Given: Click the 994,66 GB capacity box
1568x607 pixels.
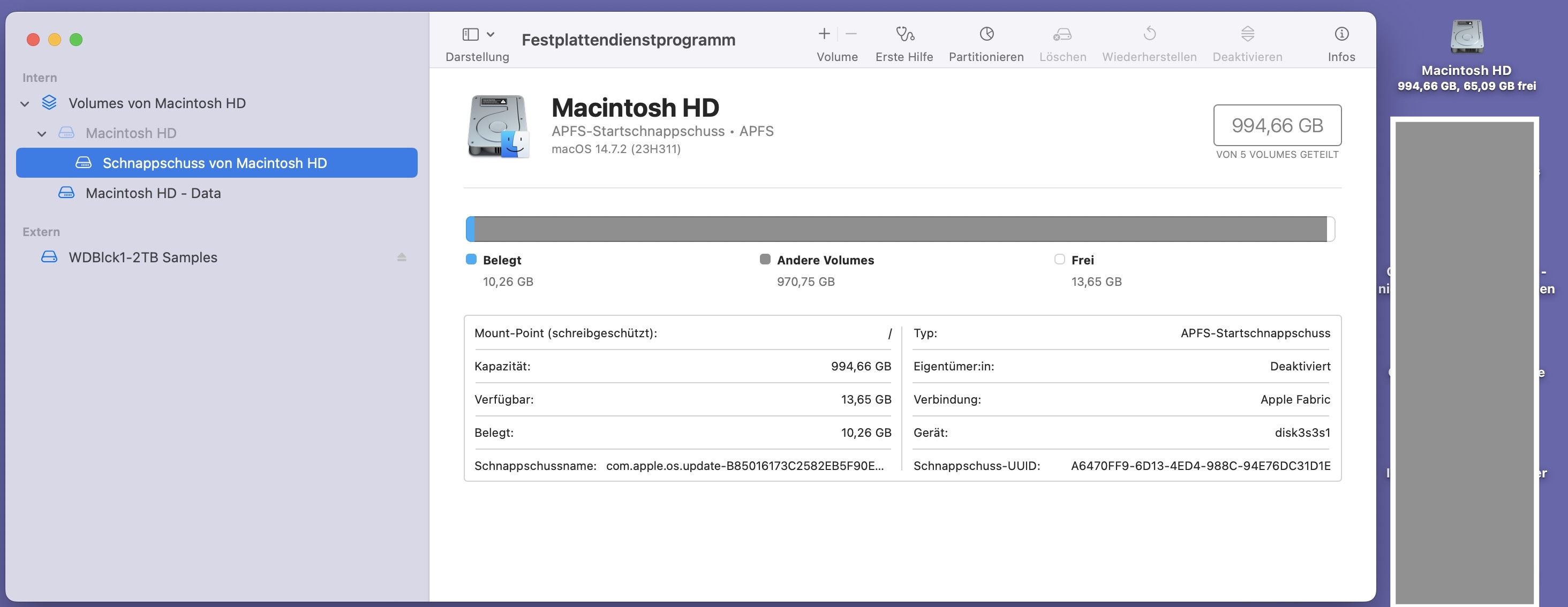Looking at the screenshot, I should pos(1277,125).
